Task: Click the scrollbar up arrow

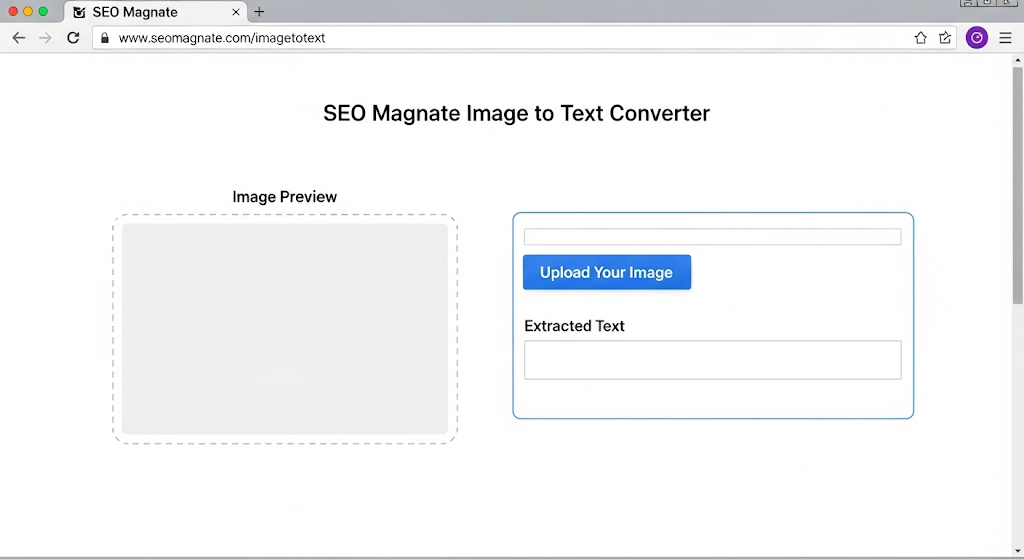Action: 1017,60
